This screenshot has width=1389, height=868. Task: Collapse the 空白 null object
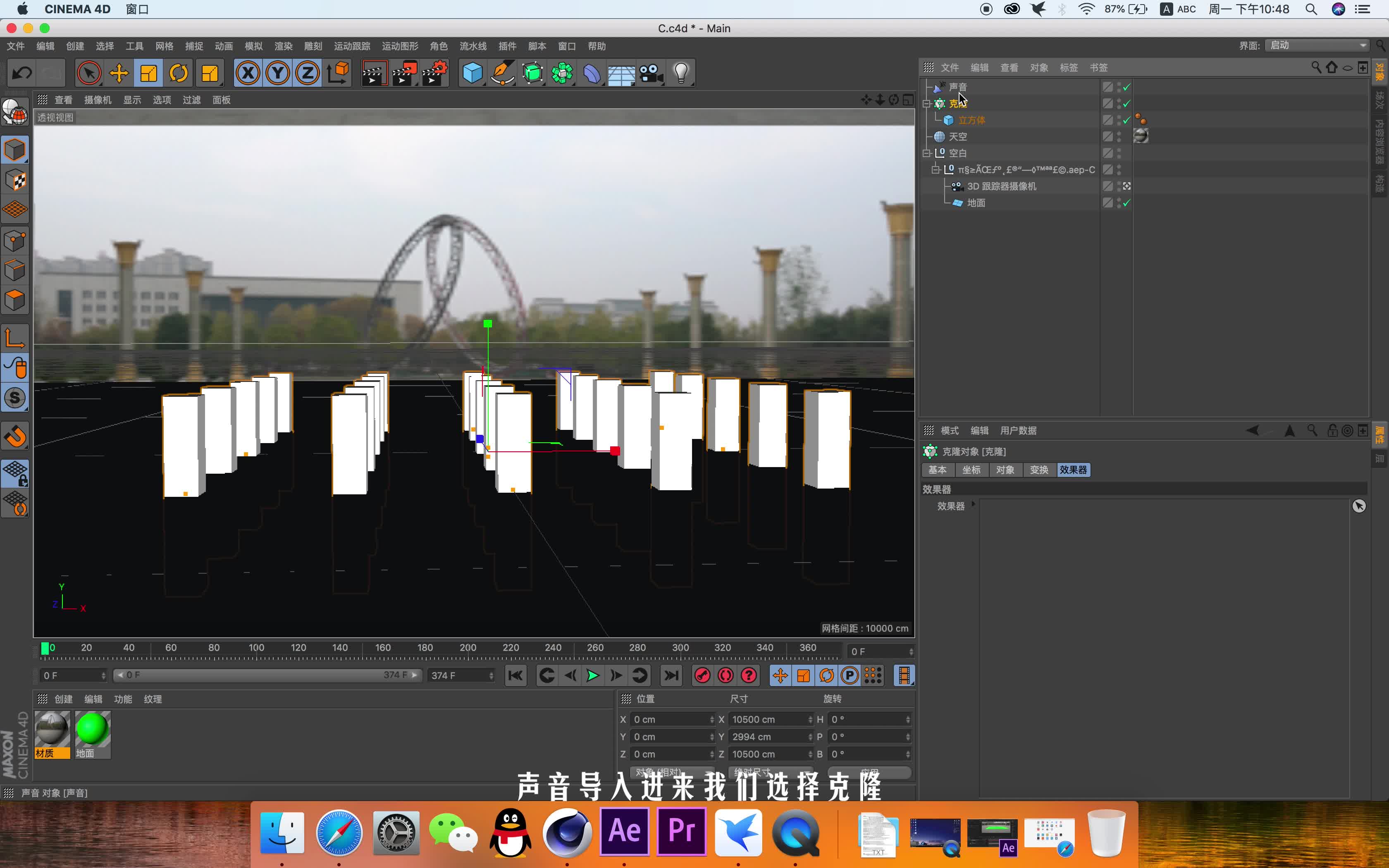(x=926, y=153)
